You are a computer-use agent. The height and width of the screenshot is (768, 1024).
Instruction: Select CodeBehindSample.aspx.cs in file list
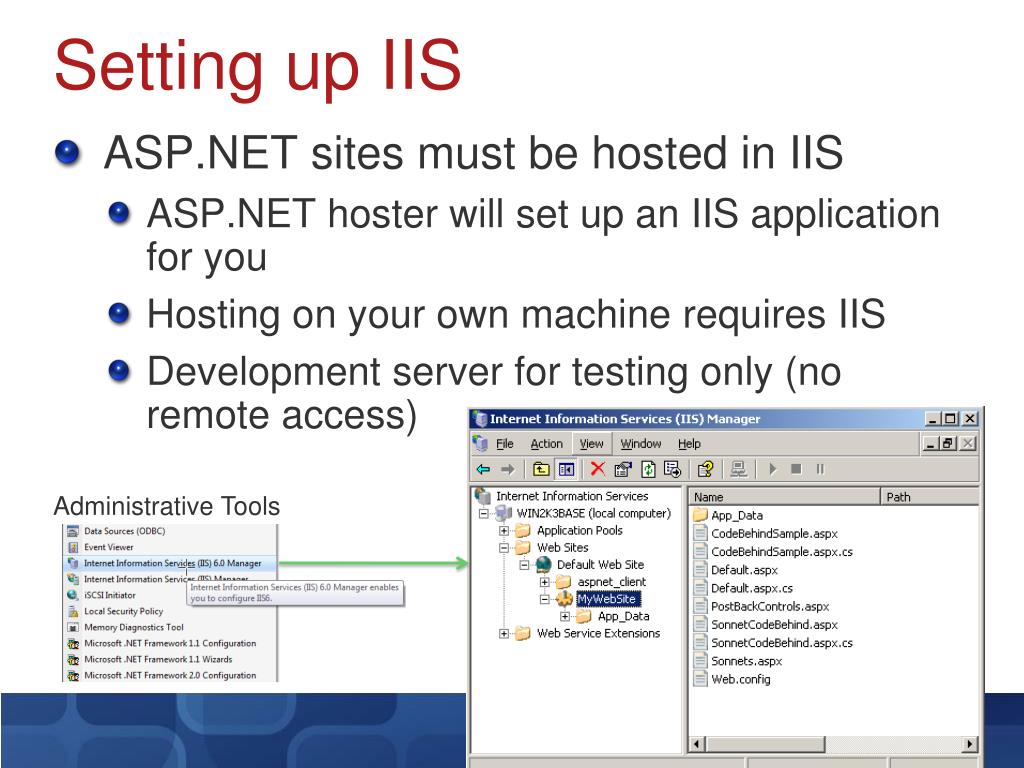[782, 551]
